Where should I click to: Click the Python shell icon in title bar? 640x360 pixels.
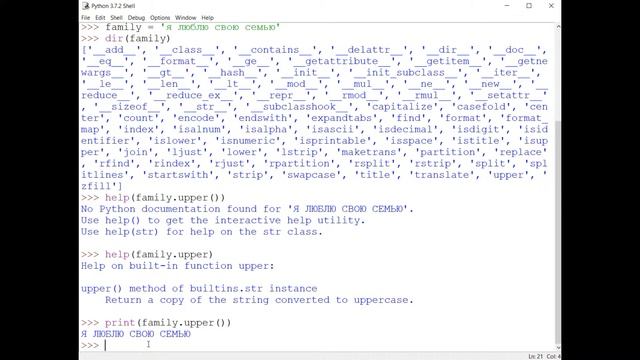86,6
